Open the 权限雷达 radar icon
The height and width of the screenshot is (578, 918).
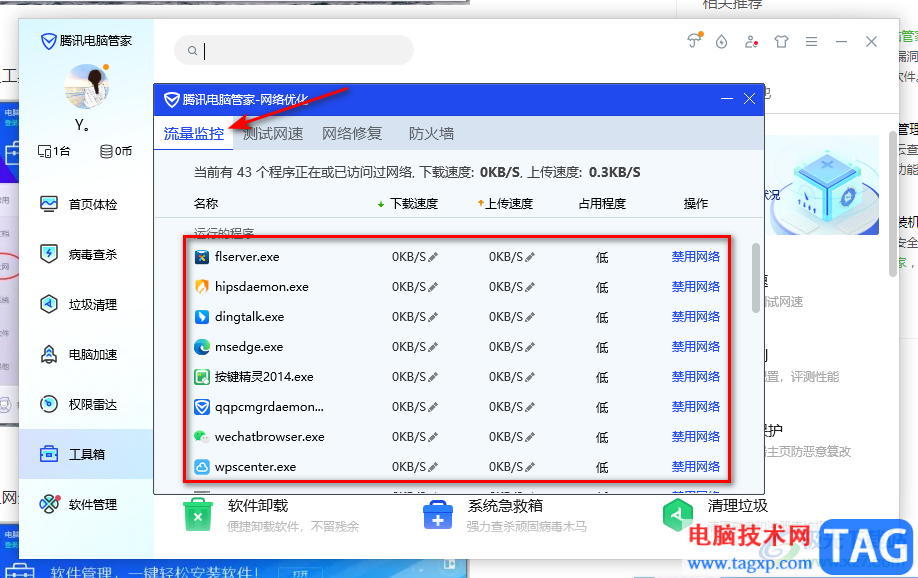pyautogui.click(x=49, y=404)
